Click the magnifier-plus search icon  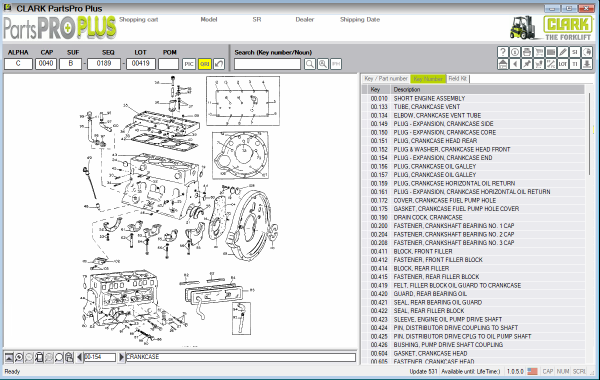(323, 64)
